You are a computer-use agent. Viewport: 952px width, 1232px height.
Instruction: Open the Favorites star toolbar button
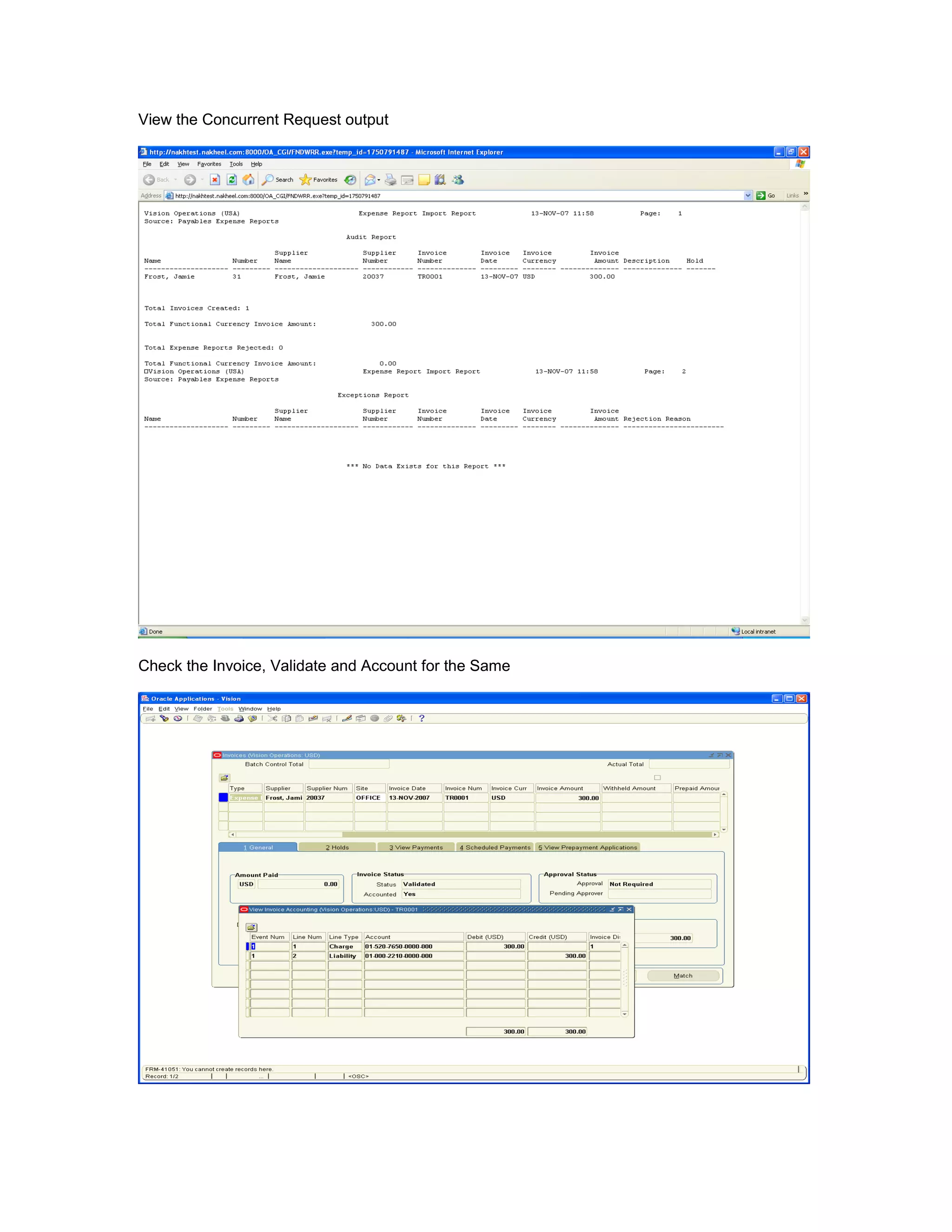(318, 179)
